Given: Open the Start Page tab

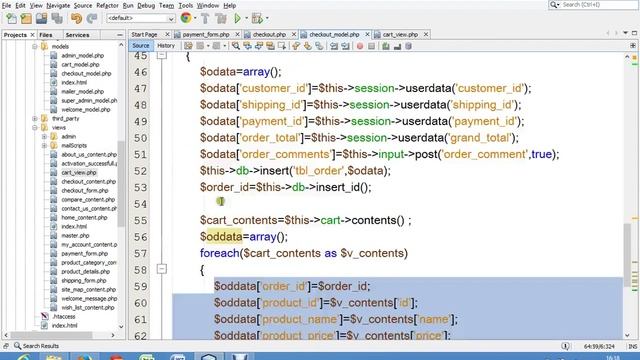Looking at the screenshot, I should click(144, 35).
